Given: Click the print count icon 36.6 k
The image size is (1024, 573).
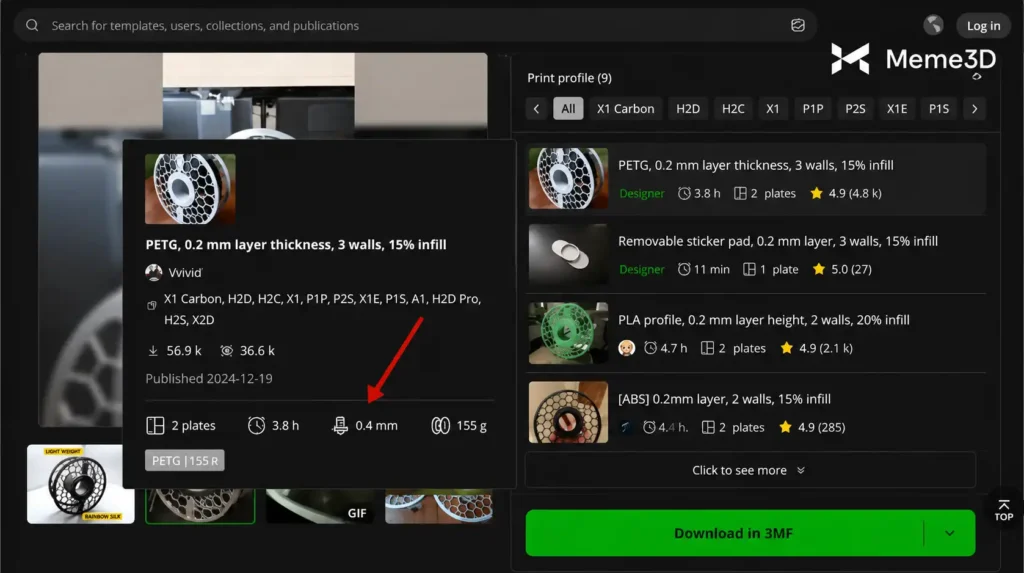Looking at the screenshot, I should point(227,351).
